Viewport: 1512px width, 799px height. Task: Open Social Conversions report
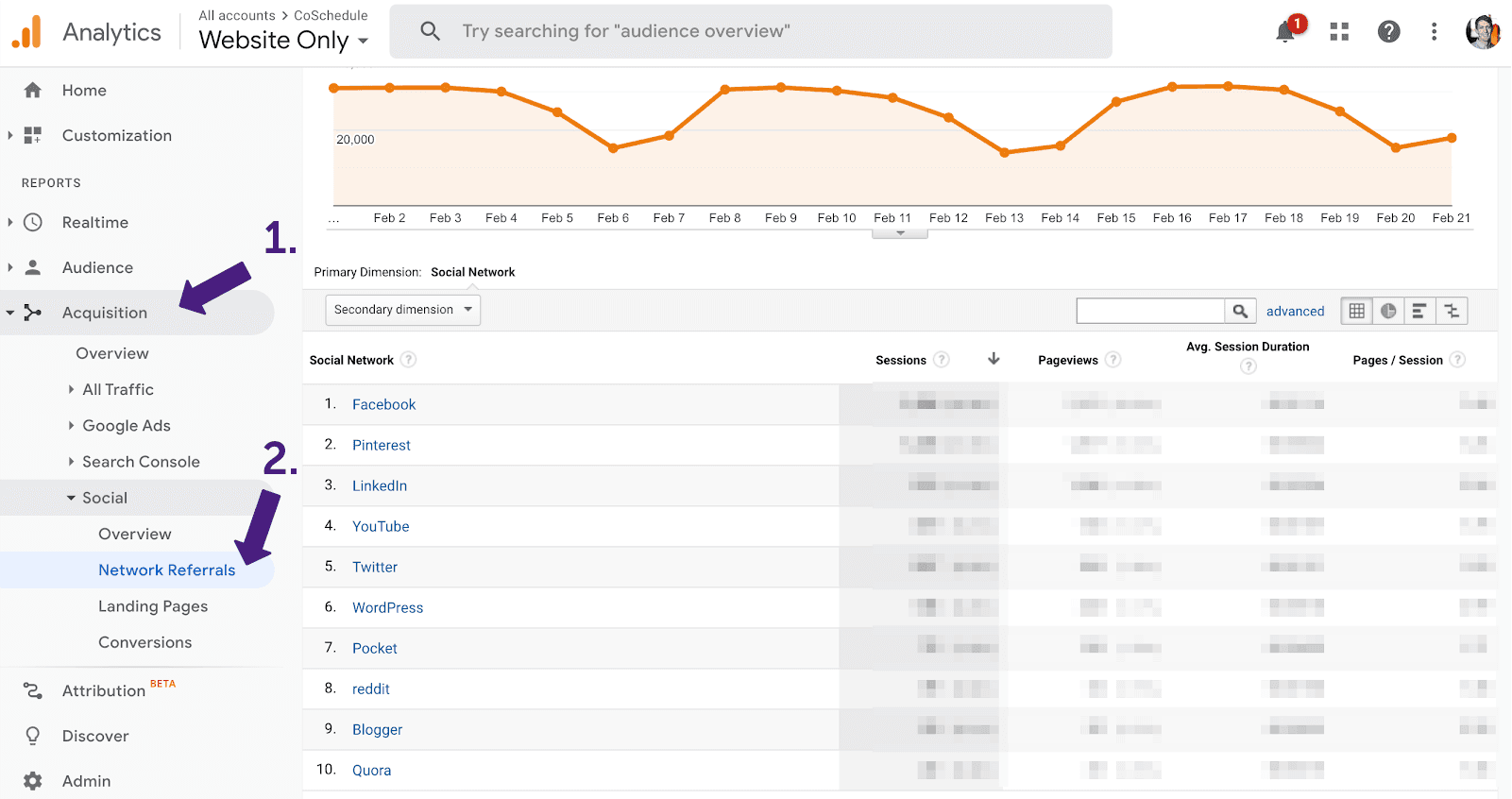tap(145, 642)
